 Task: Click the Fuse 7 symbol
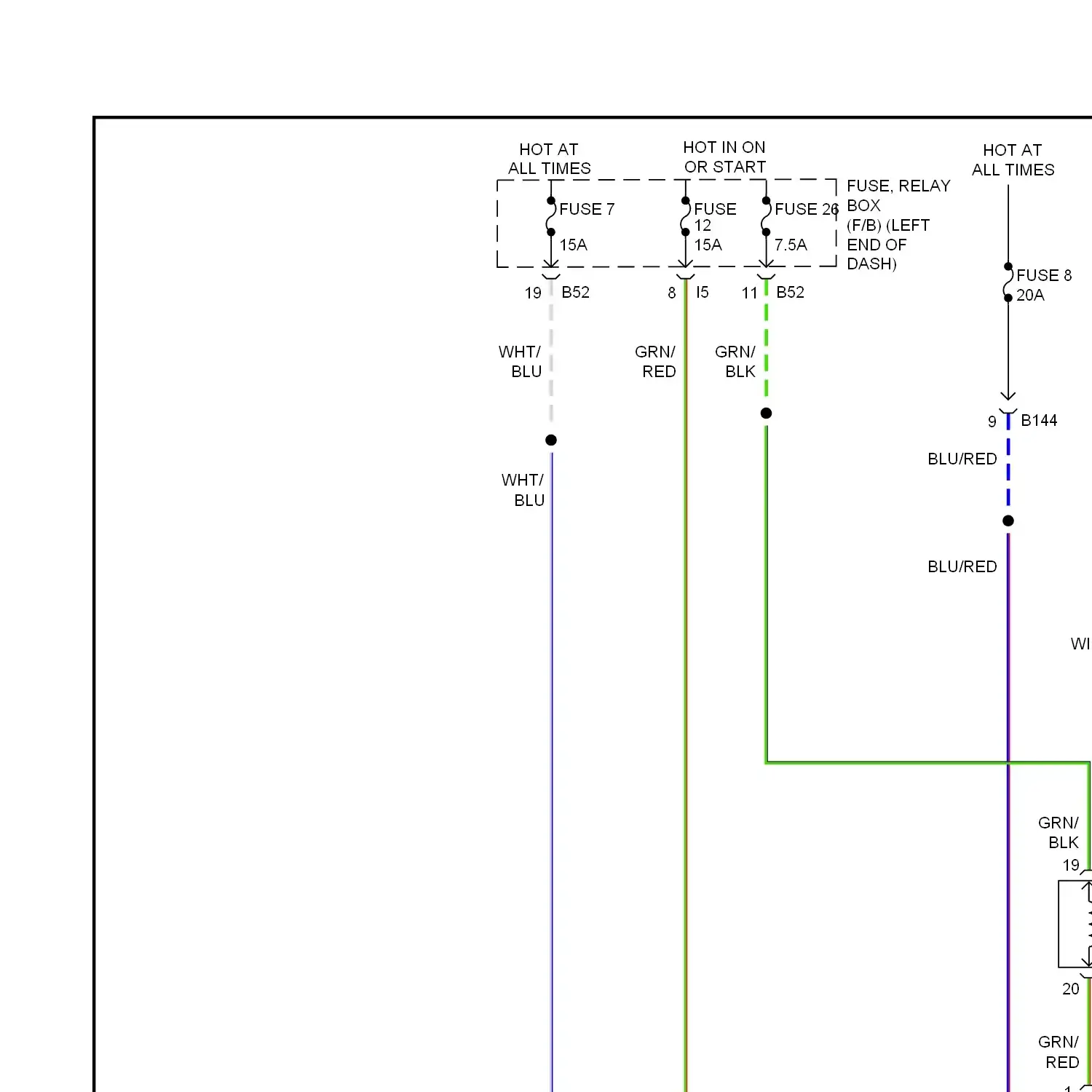point(550,216)
